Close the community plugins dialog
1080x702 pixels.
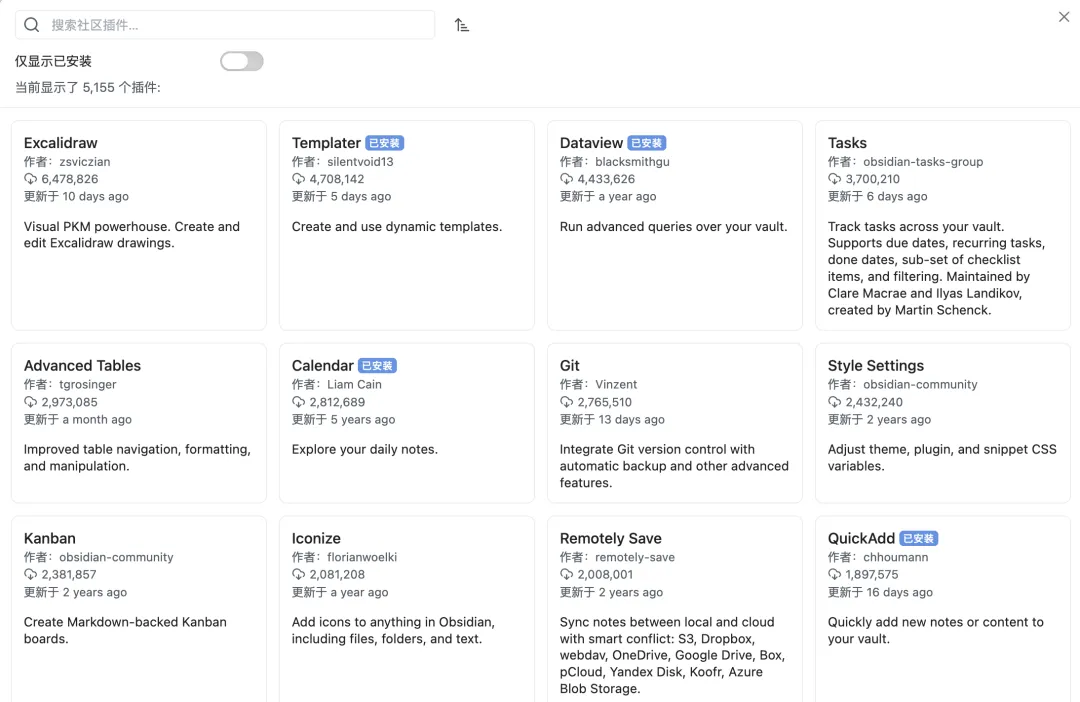tap(1063, 17)
